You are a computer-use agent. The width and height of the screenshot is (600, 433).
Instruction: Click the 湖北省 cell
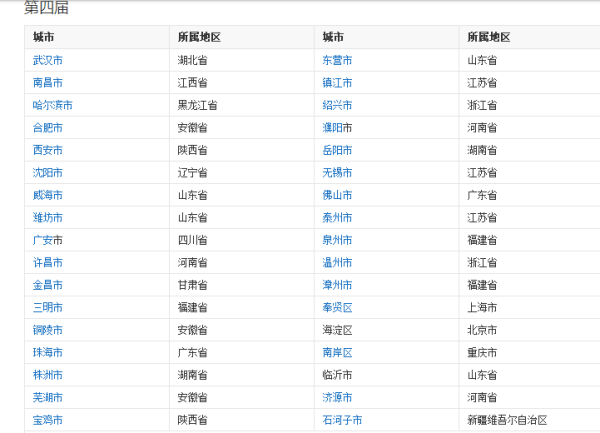242,60
